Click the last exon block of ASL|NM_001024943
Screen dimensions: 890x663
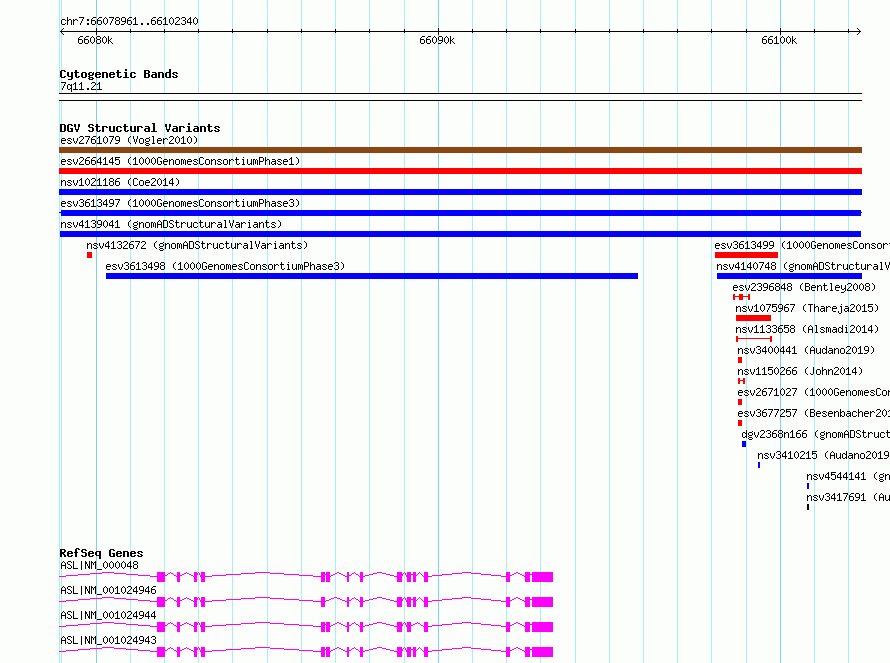tap(542, 652)
